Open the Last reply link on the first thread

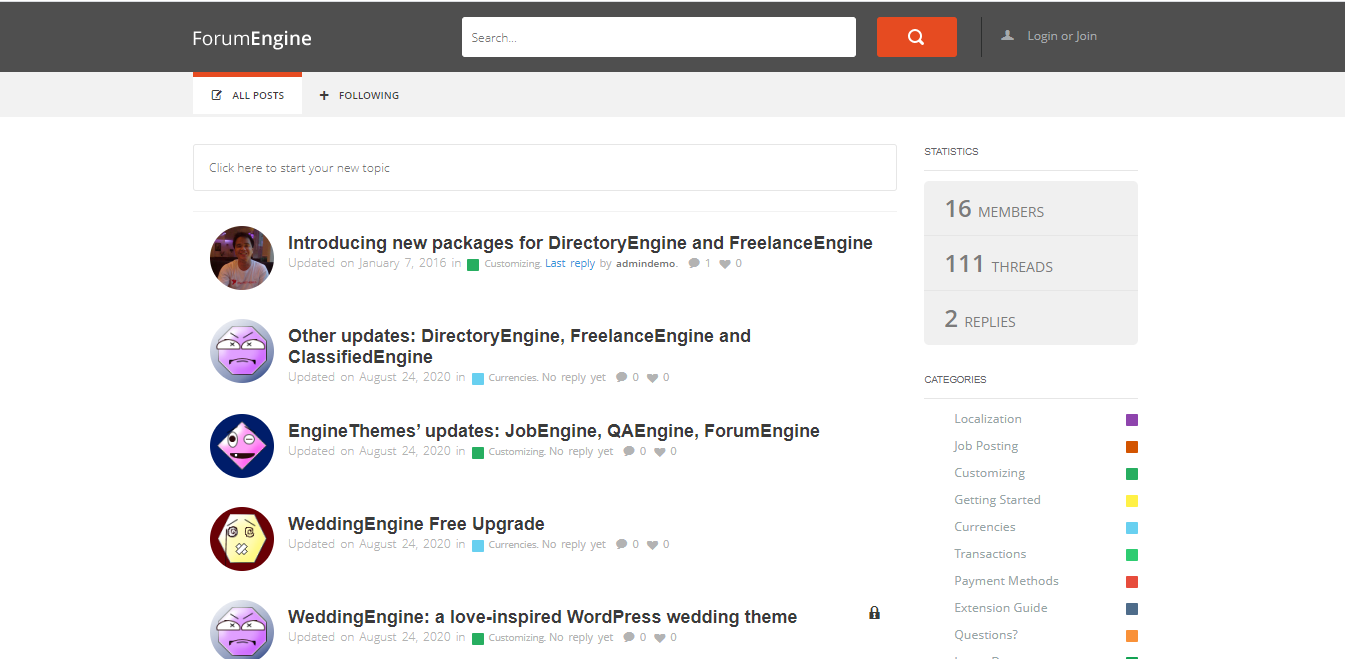pos(569,262)
